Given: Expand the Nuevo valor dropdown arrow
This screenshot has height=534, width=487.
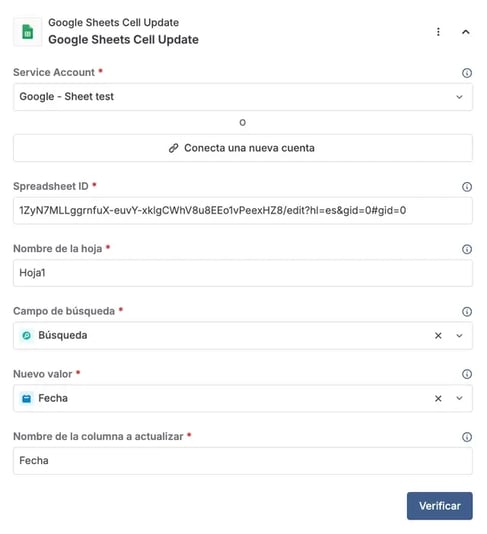Looking at the screenshot, I should point(459,398).
